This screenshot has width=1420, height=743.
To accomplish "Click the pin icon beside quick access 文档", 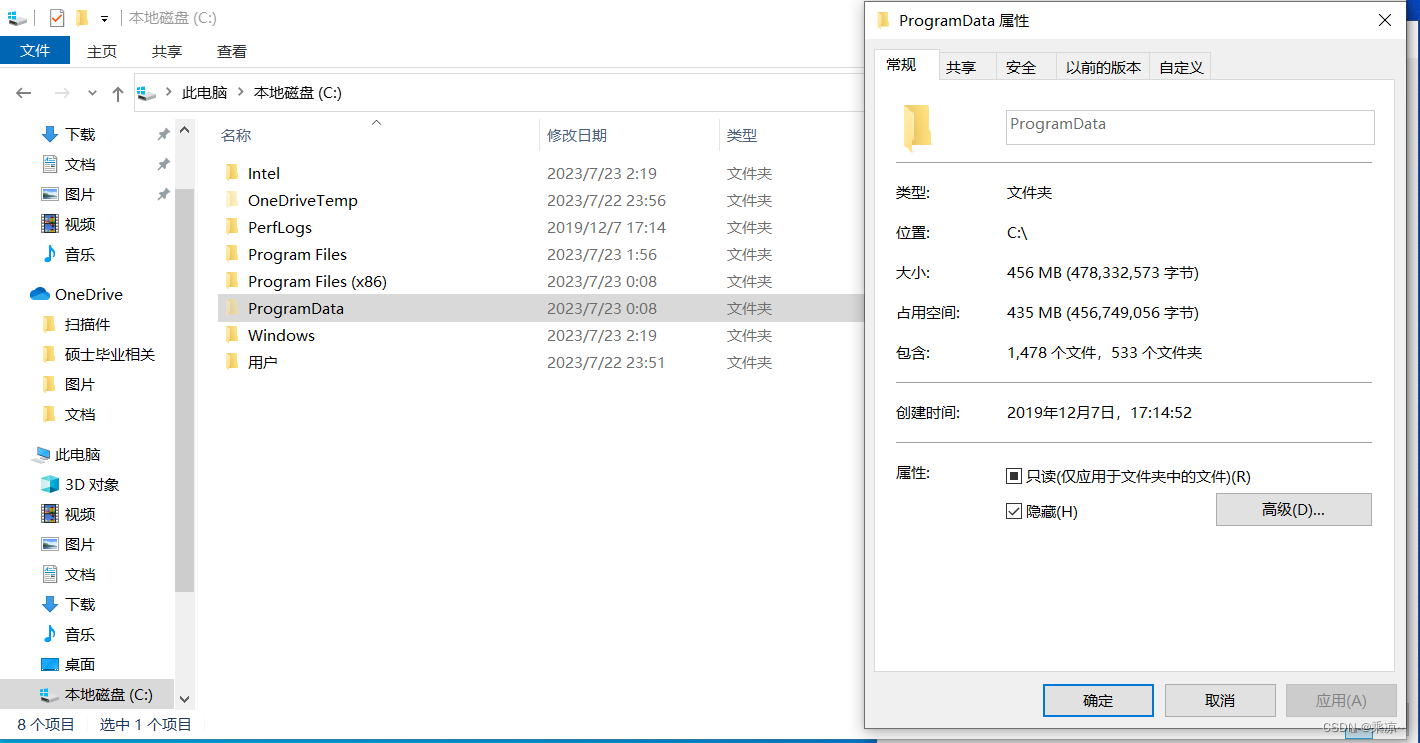I will click(x=163, y=164).
